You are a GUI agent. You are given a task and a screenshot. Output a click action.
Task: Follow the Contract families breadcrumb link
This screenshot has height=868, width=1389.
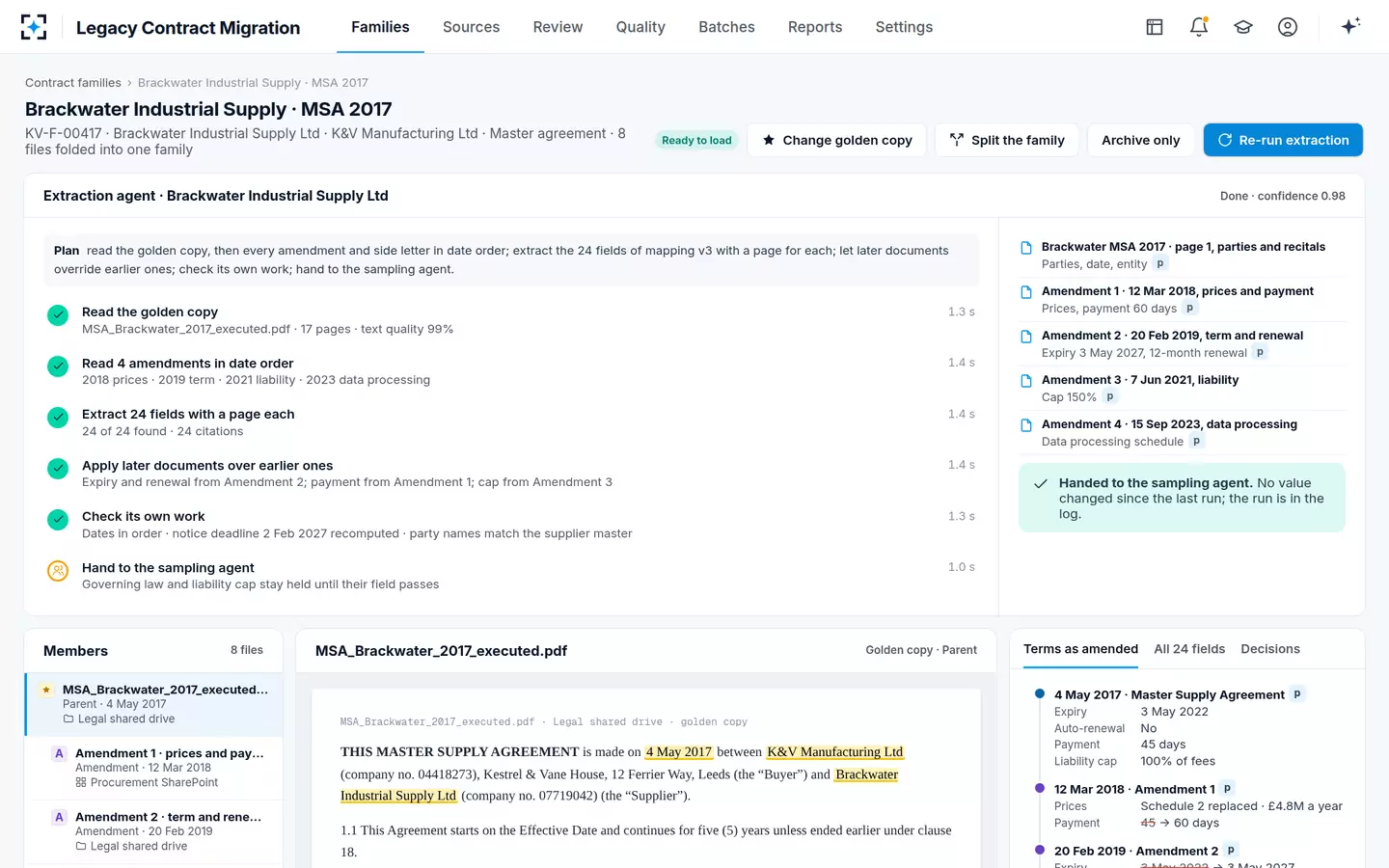tap(73, 83)
